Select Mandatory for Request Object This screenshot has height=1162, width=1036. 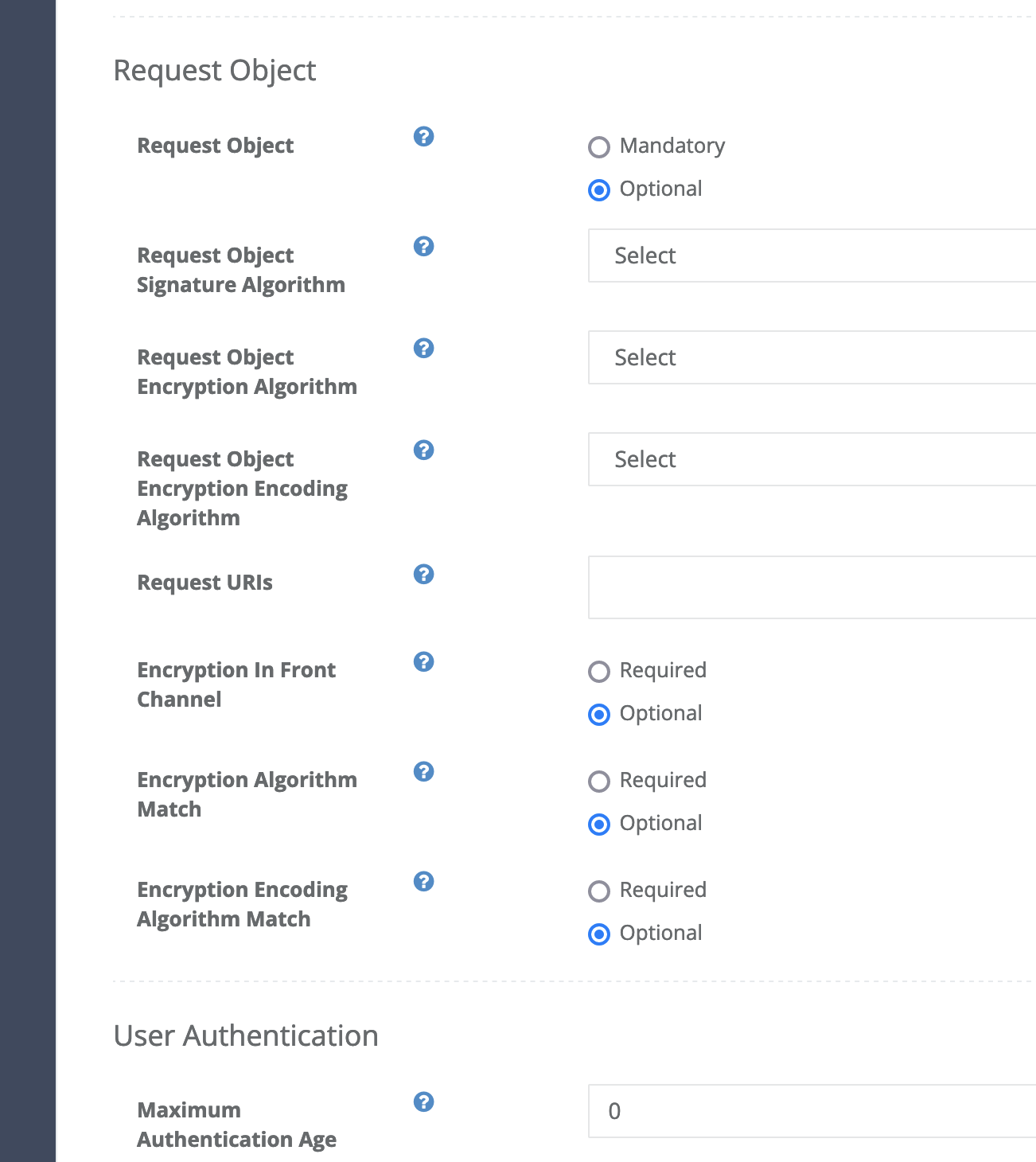click(599, 147)
